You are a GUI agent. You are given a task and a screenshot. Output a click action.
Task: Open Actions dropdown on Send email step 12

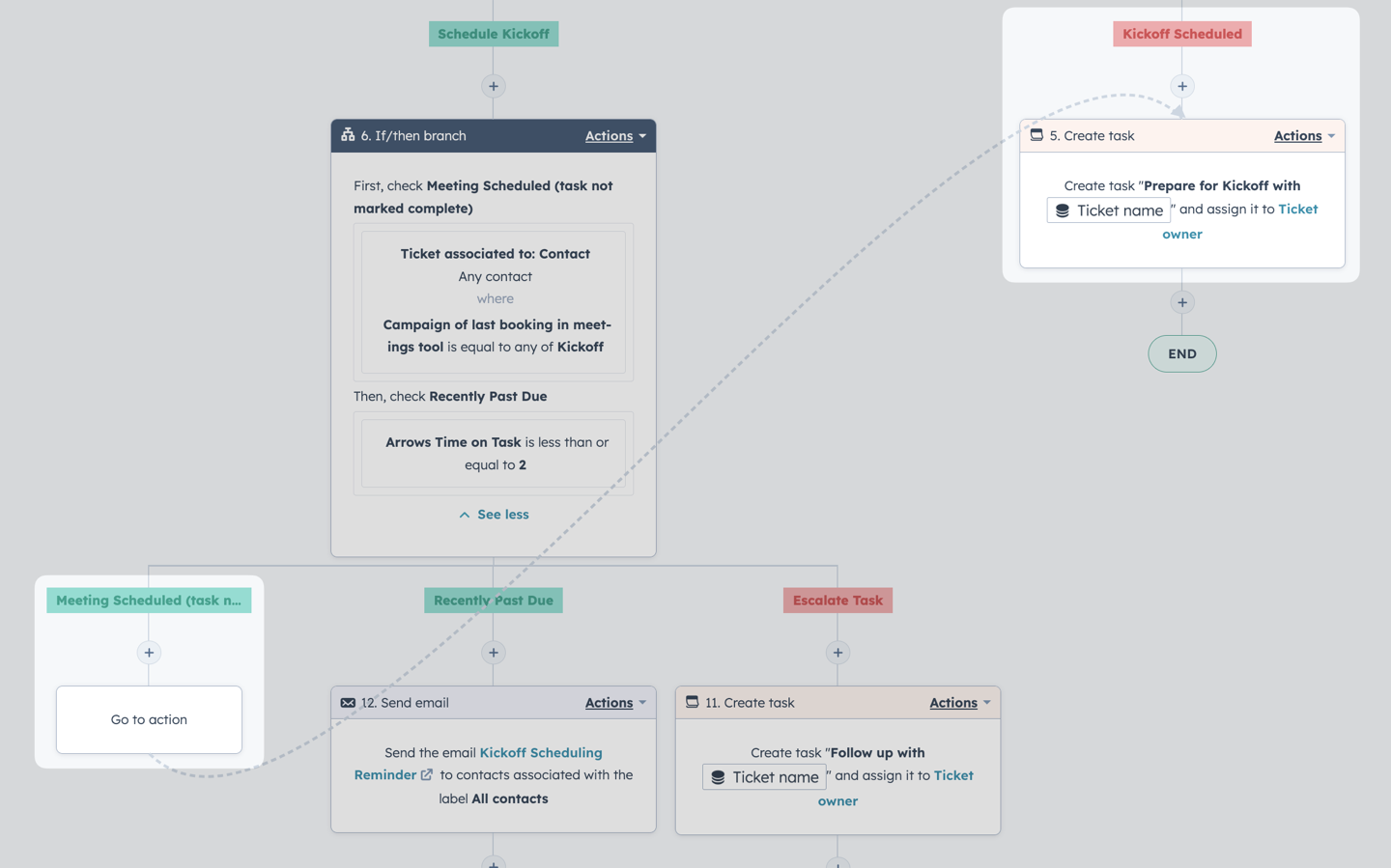[615, 703]
